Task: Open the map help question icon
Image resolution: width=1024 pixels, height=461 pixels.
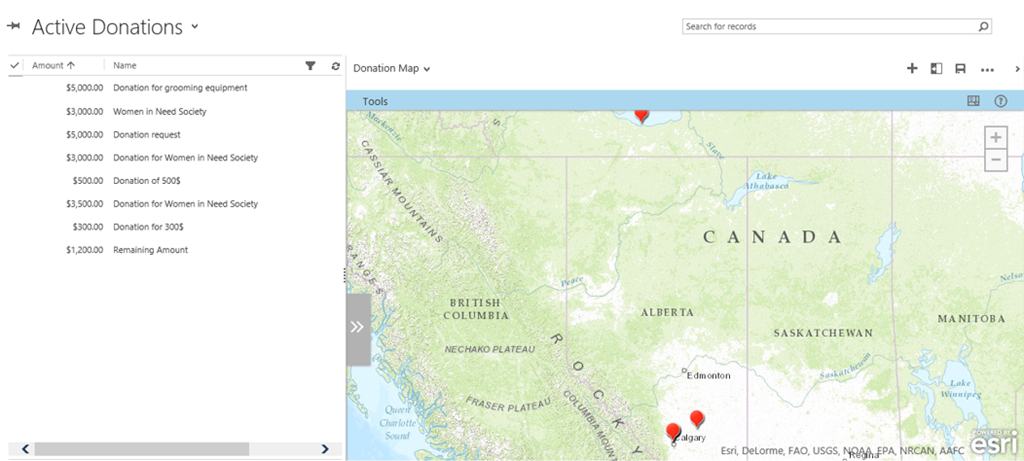Action: tap(1000, 101)
